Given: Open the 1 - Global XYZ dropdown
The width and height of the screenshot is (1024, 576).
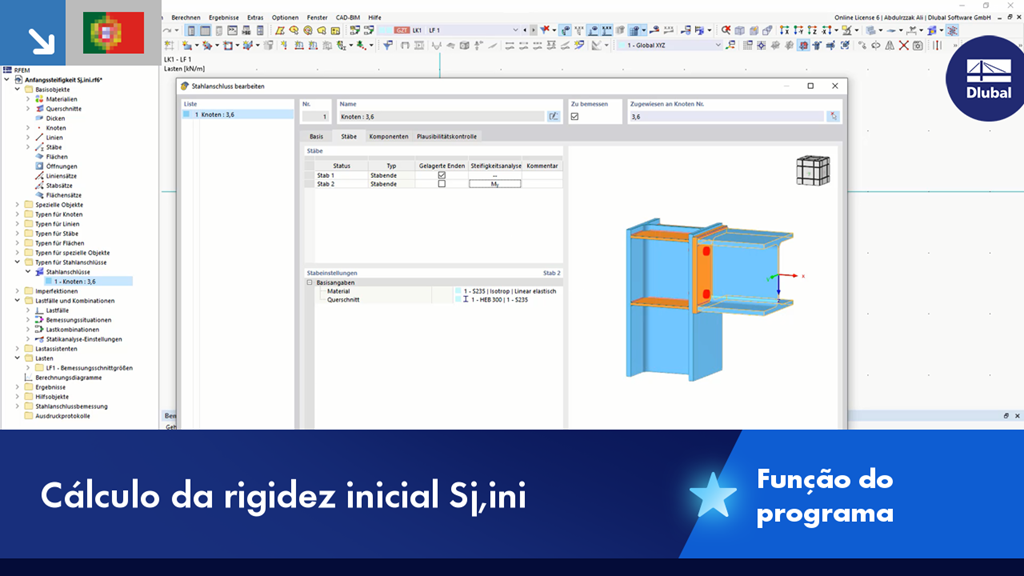Looking at the screenshot, I should 718,45.
